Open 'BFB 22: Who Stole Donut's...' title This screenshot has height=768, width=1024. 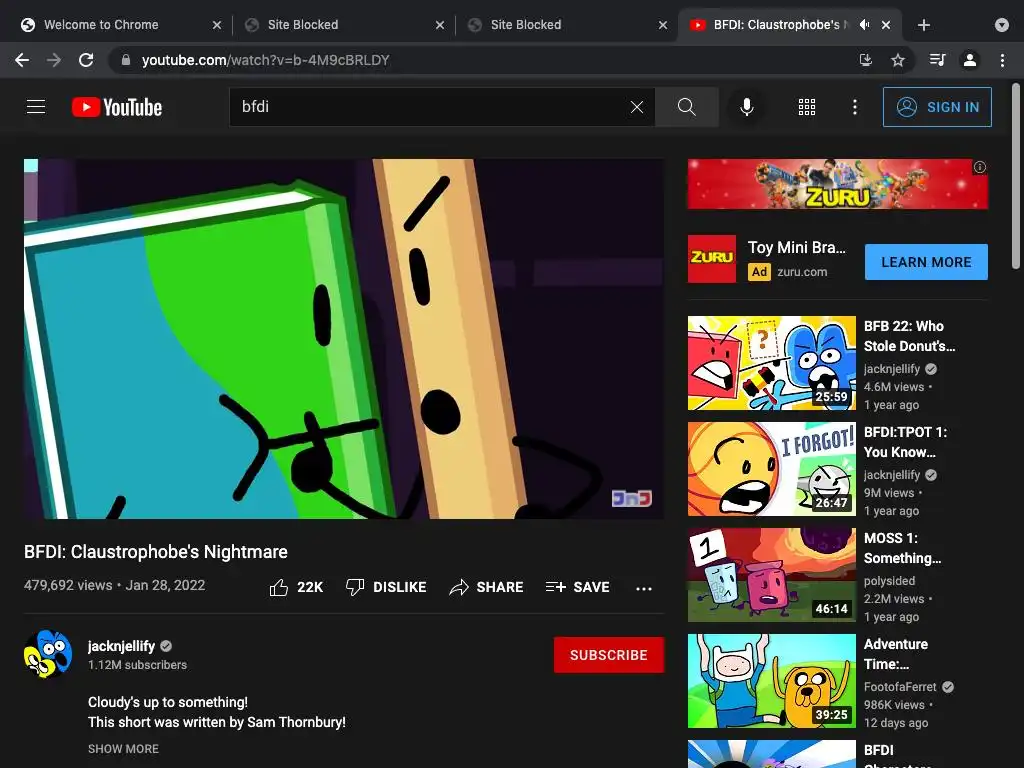click(909, 336)
